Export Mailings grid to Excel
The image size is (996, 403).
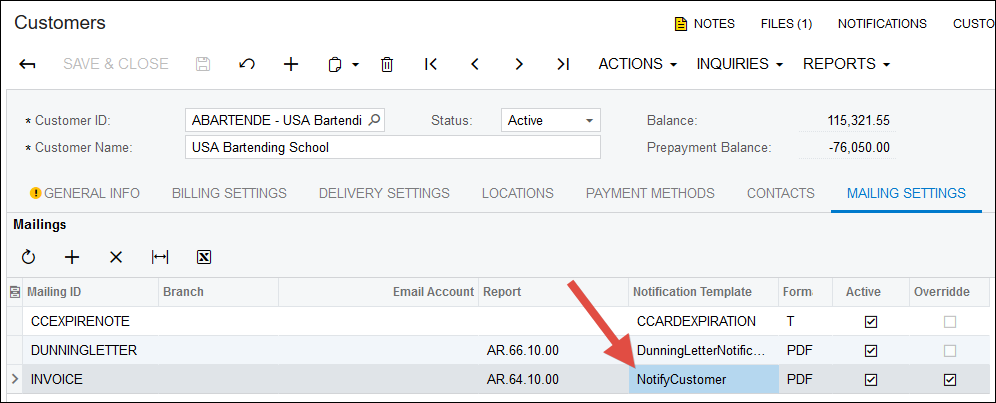pyautogui.click(x=204, y=257)
